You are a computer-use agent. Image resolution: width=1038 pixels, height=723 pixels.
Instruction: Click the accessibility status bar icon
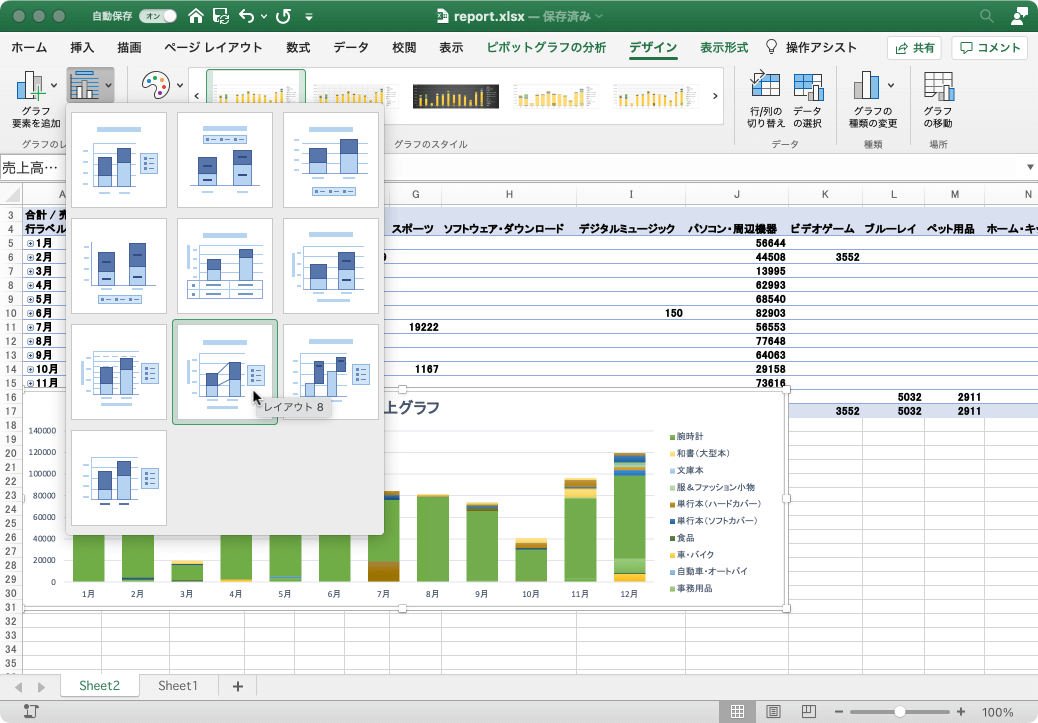pos(31,712)
